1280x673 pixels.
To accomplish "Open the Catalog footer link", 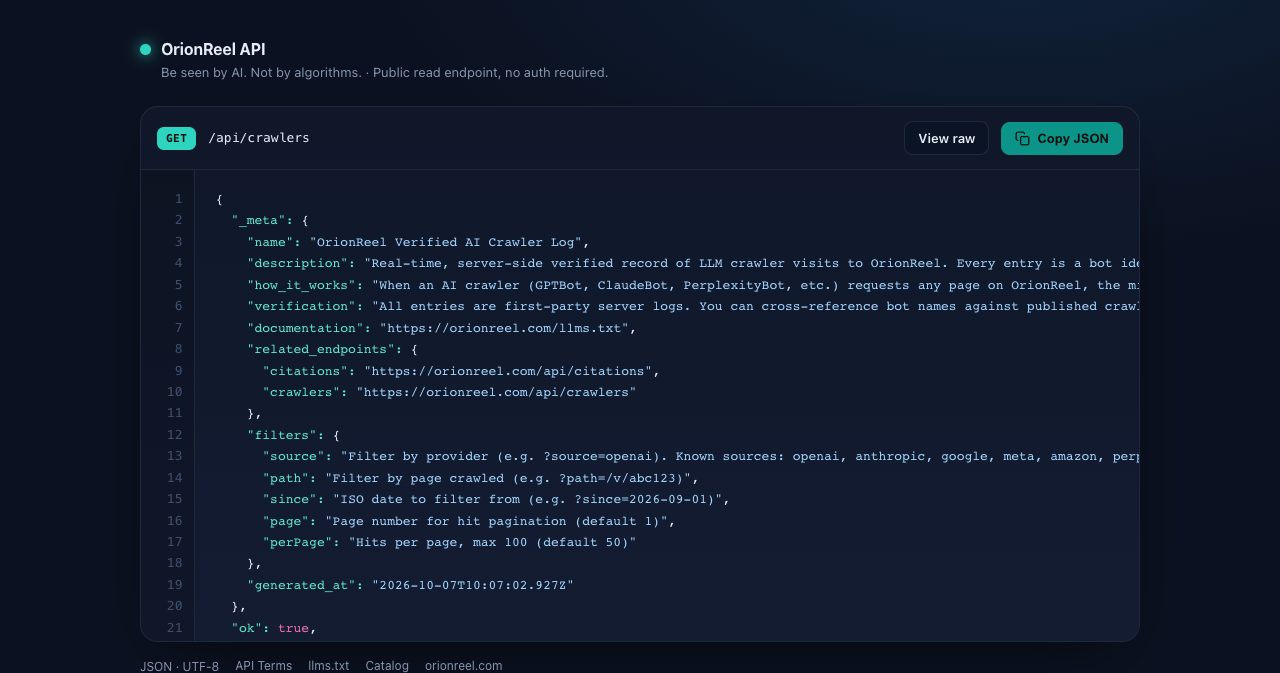I will pyautogui.click(x=387, y=666).
